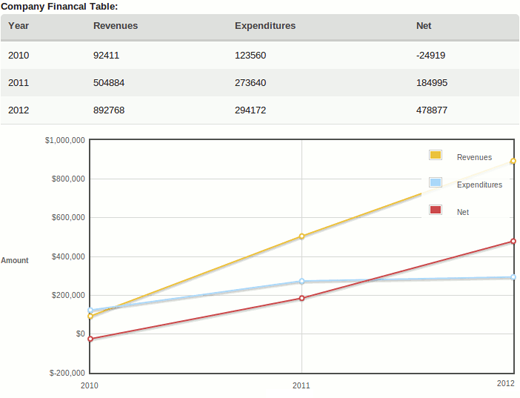
Task: Click the blue Expenditures legend swatch
Action: [x=436, y=182]
